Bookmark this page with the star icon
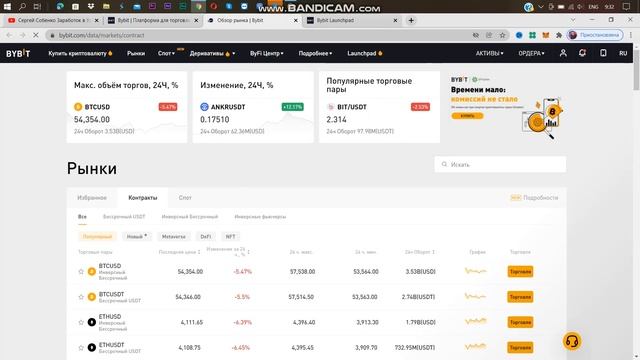 coord(502,36)
